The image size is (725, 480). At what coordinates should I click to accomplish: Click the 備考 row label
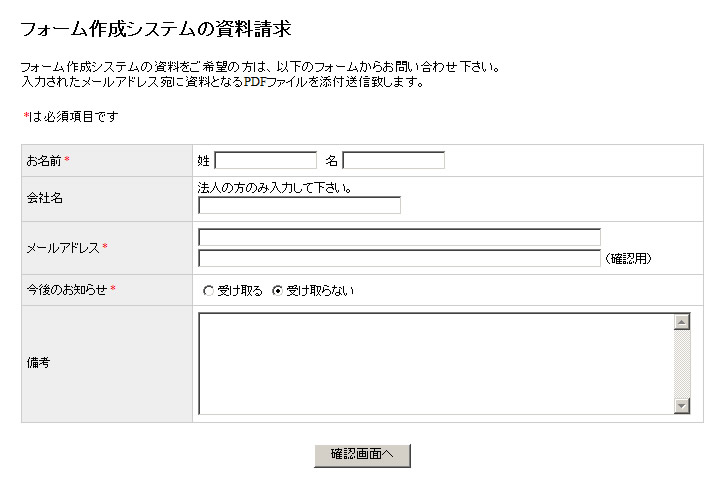[x=38, y=363]
